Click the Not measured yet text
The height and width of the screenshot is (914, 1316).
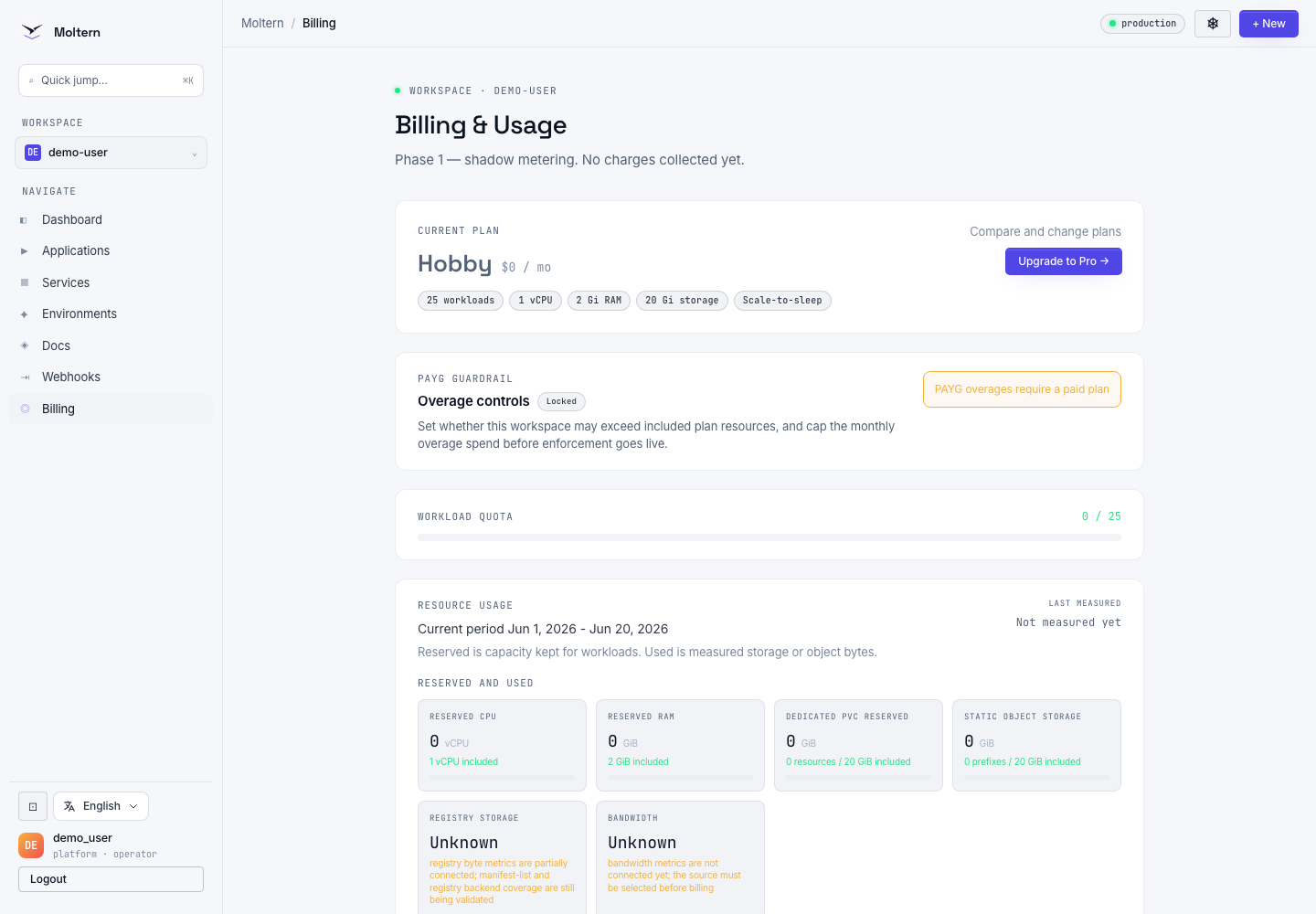click(1068, 622)
